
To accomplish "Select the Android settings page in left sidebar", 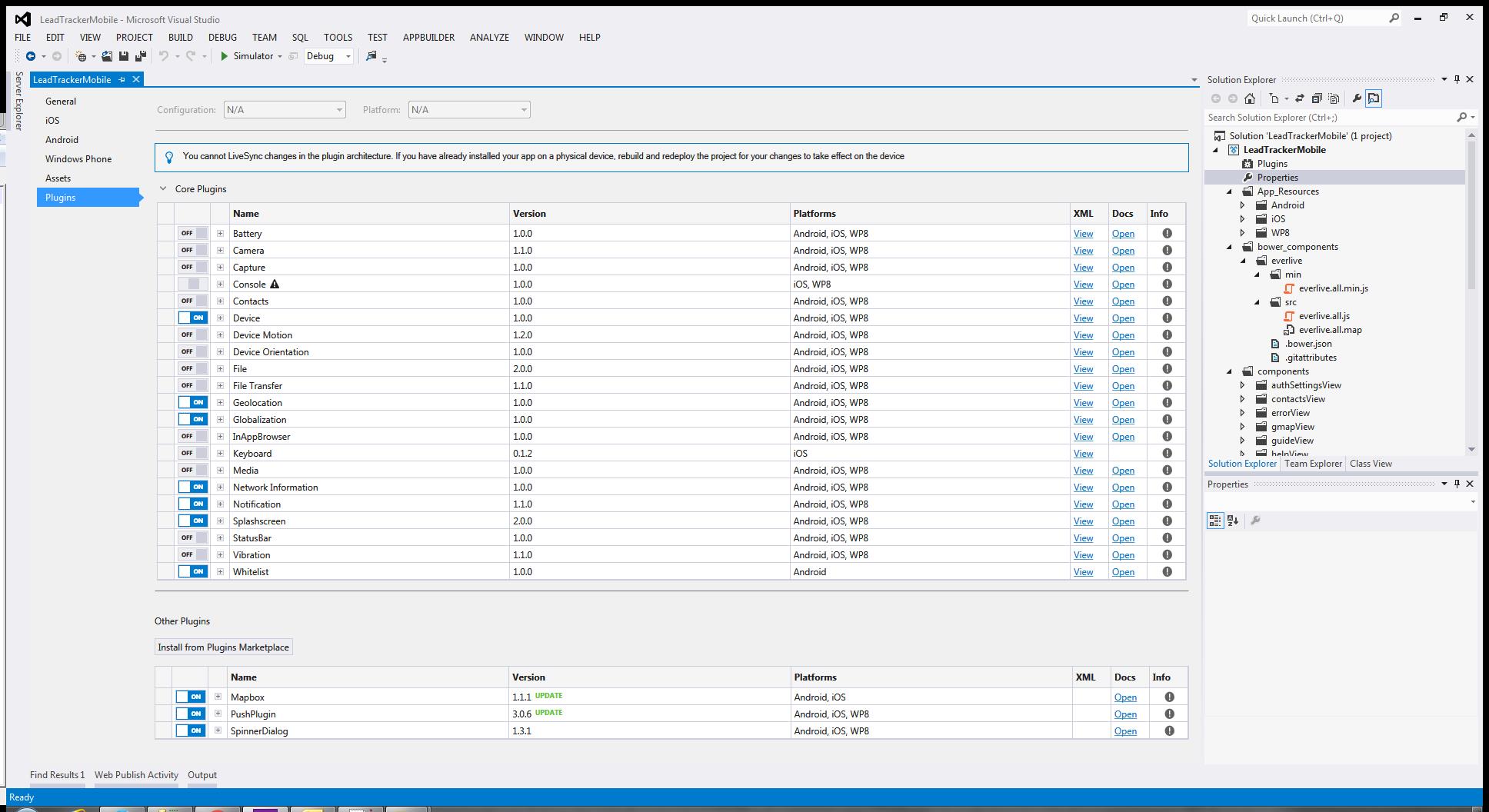I will (62, 140).
